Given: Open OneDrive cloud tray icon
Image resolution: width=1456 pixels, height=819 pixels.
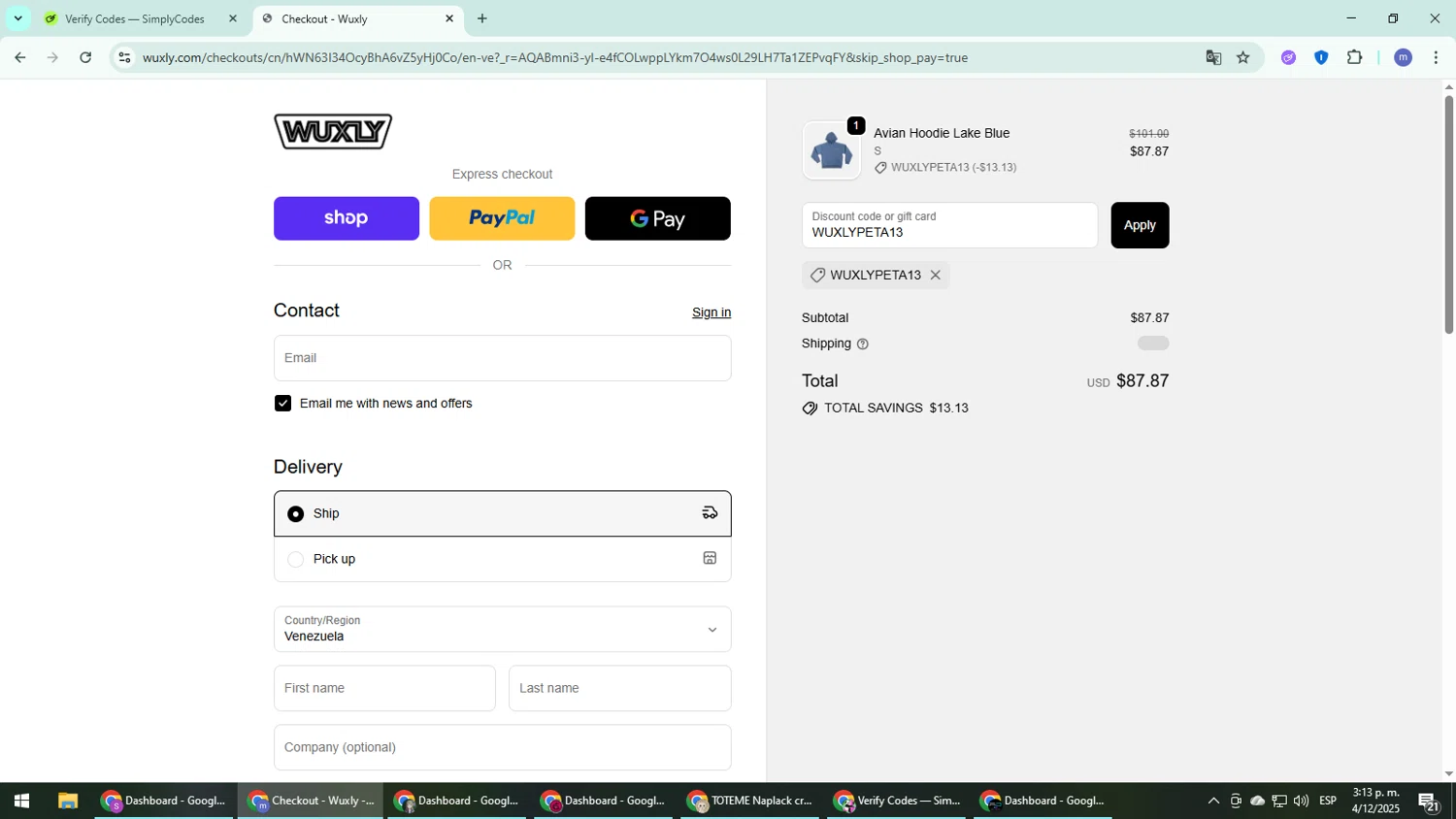Looking at the screenshot, I should click(1257, 801).
